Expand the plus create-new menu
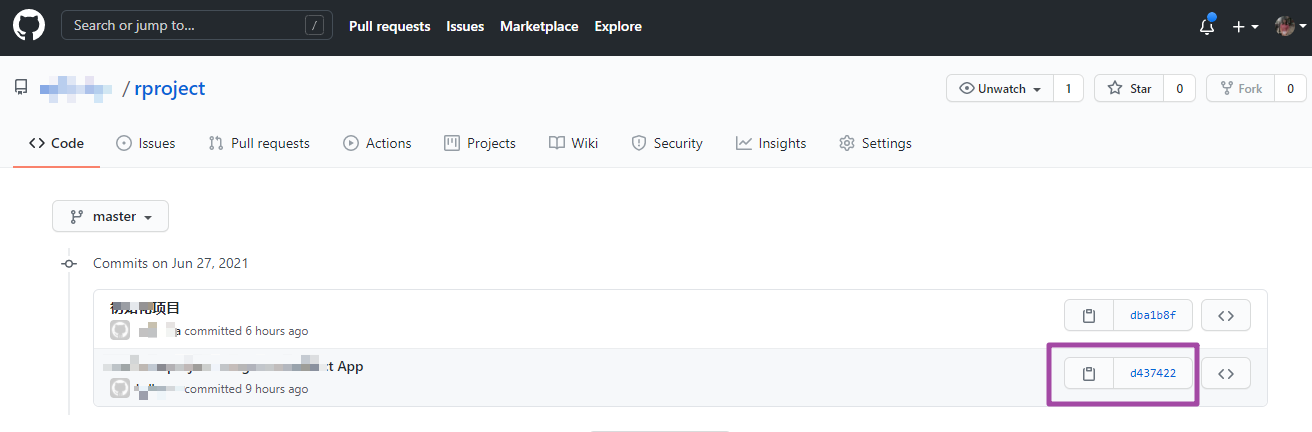 [1245, 27]
